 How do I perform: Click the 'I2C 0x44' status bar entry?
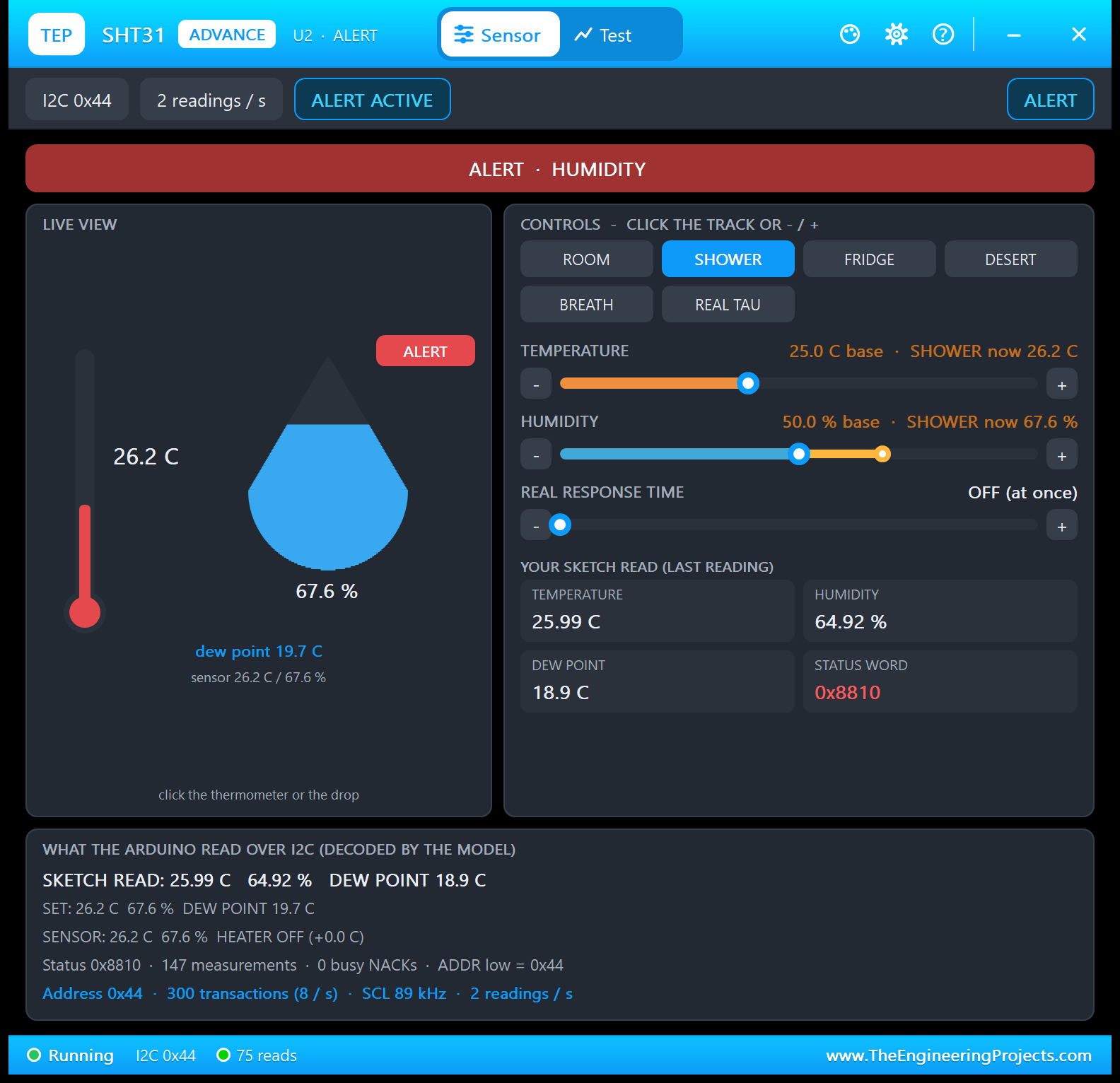pos(165,1055)
